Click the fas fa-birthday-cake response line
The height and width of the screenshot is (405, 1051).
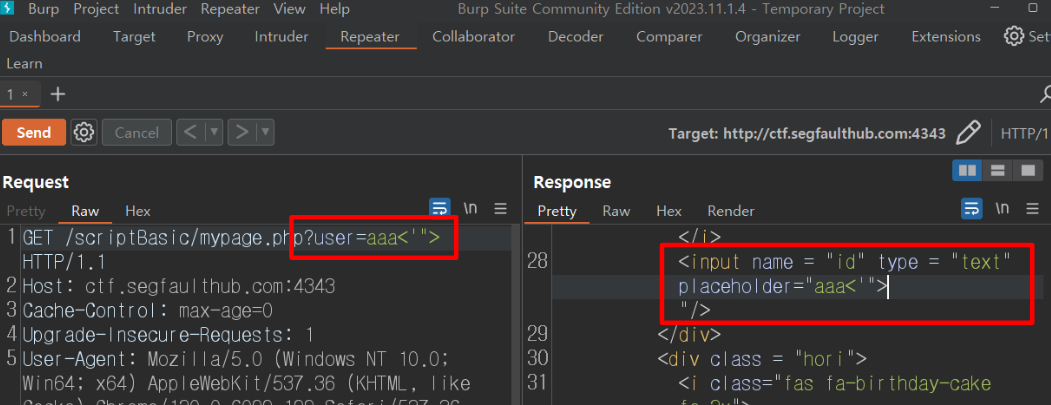coord(834,384)
